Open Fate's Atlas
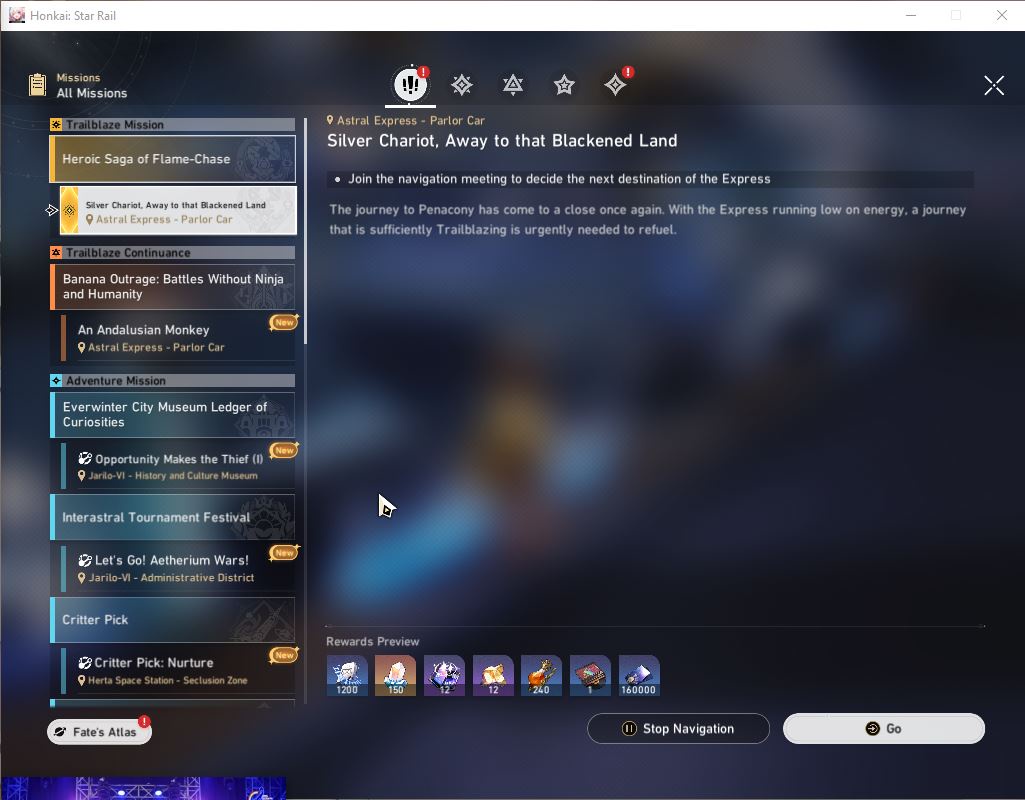 99,731
